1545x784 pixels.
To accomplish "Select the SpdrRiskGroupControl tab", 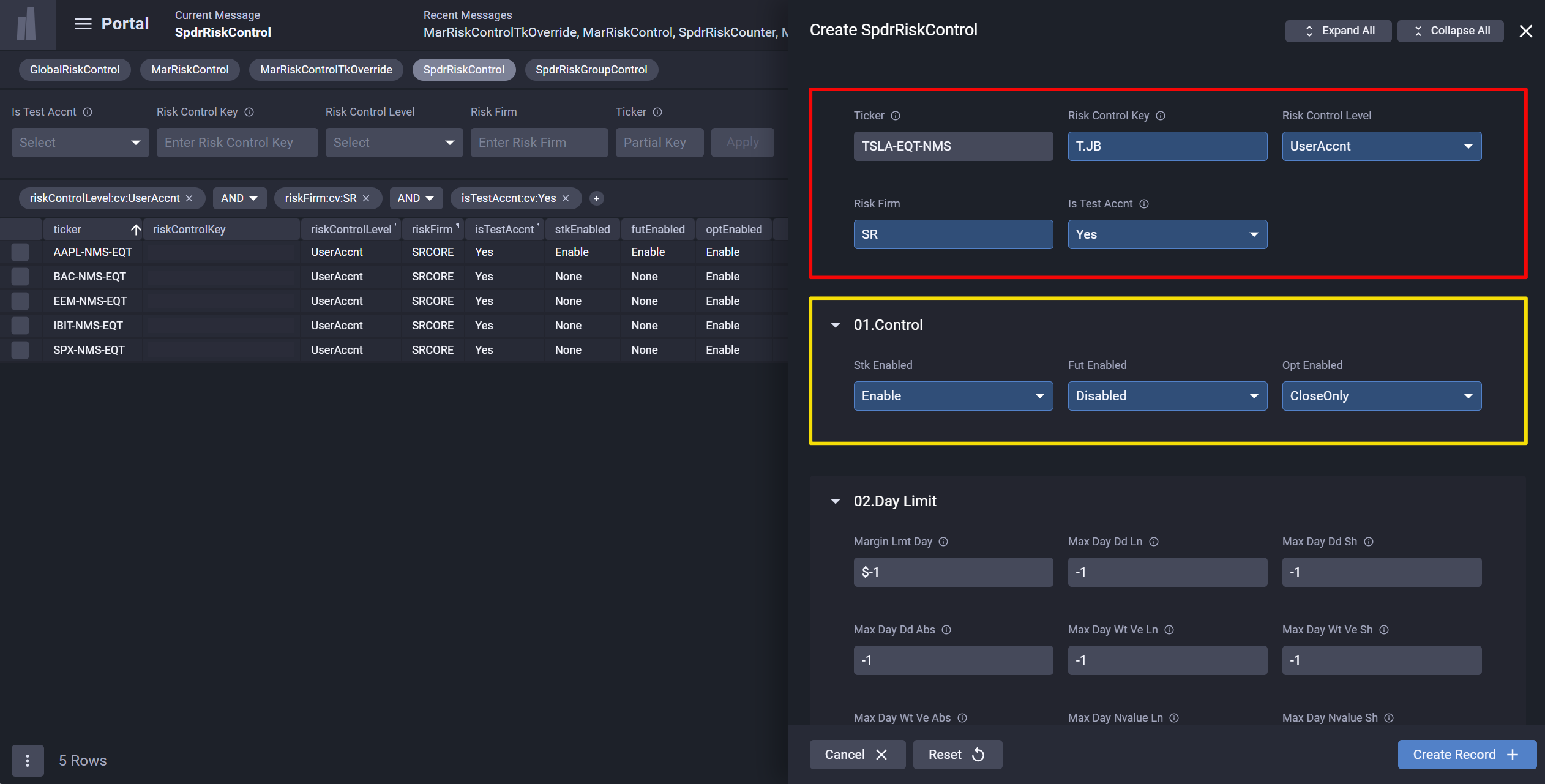I will (591, 69).
